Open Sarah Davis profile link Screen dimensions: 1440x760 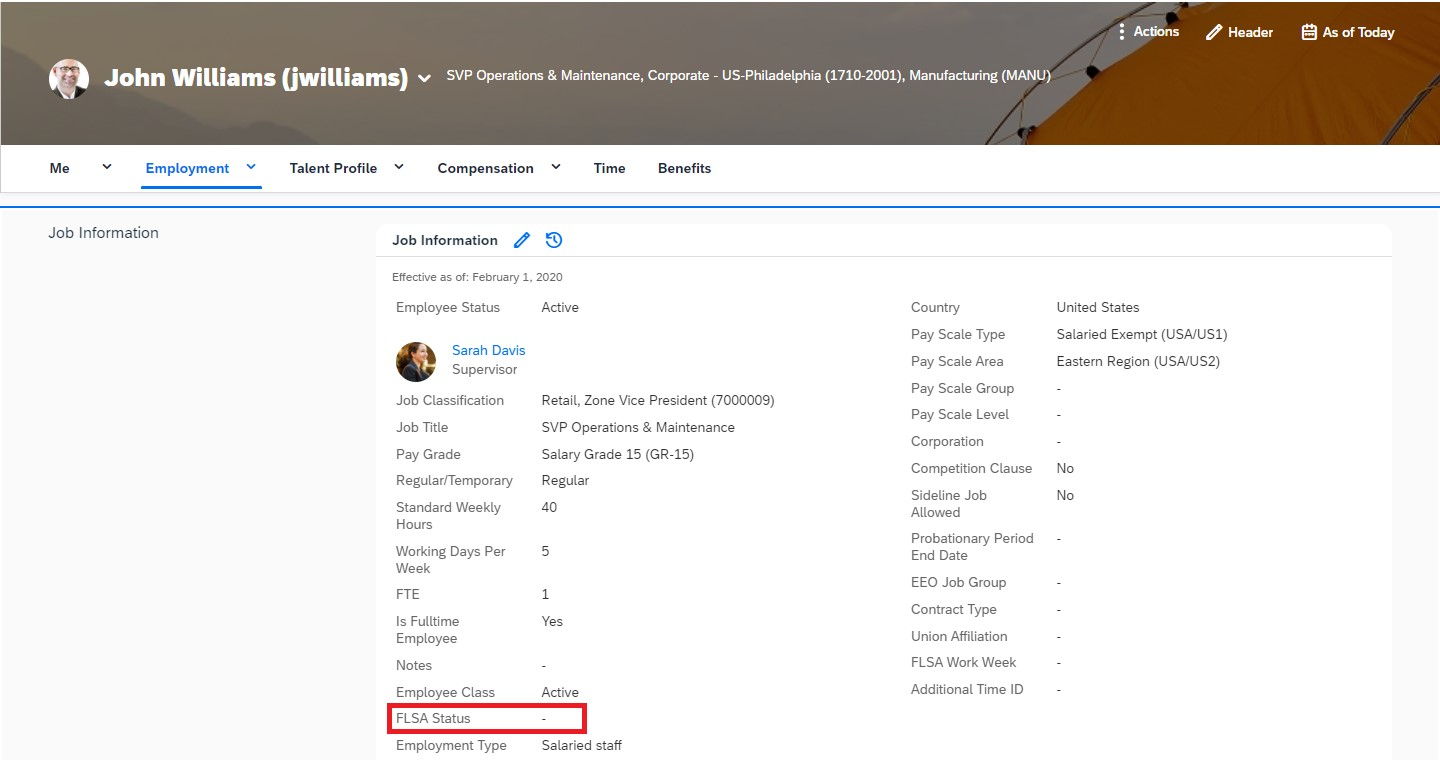coord(488,350)
